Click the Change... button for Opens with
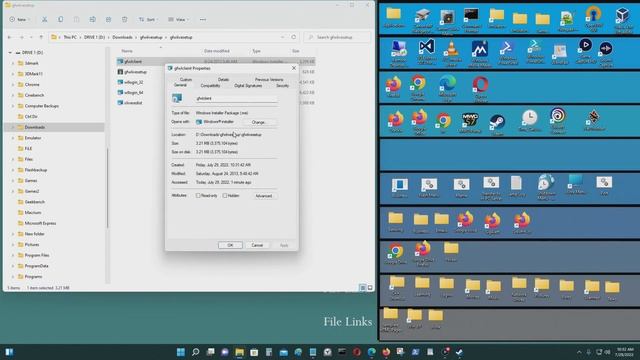Screen dimensions: 640x360 tap(259, 122)
